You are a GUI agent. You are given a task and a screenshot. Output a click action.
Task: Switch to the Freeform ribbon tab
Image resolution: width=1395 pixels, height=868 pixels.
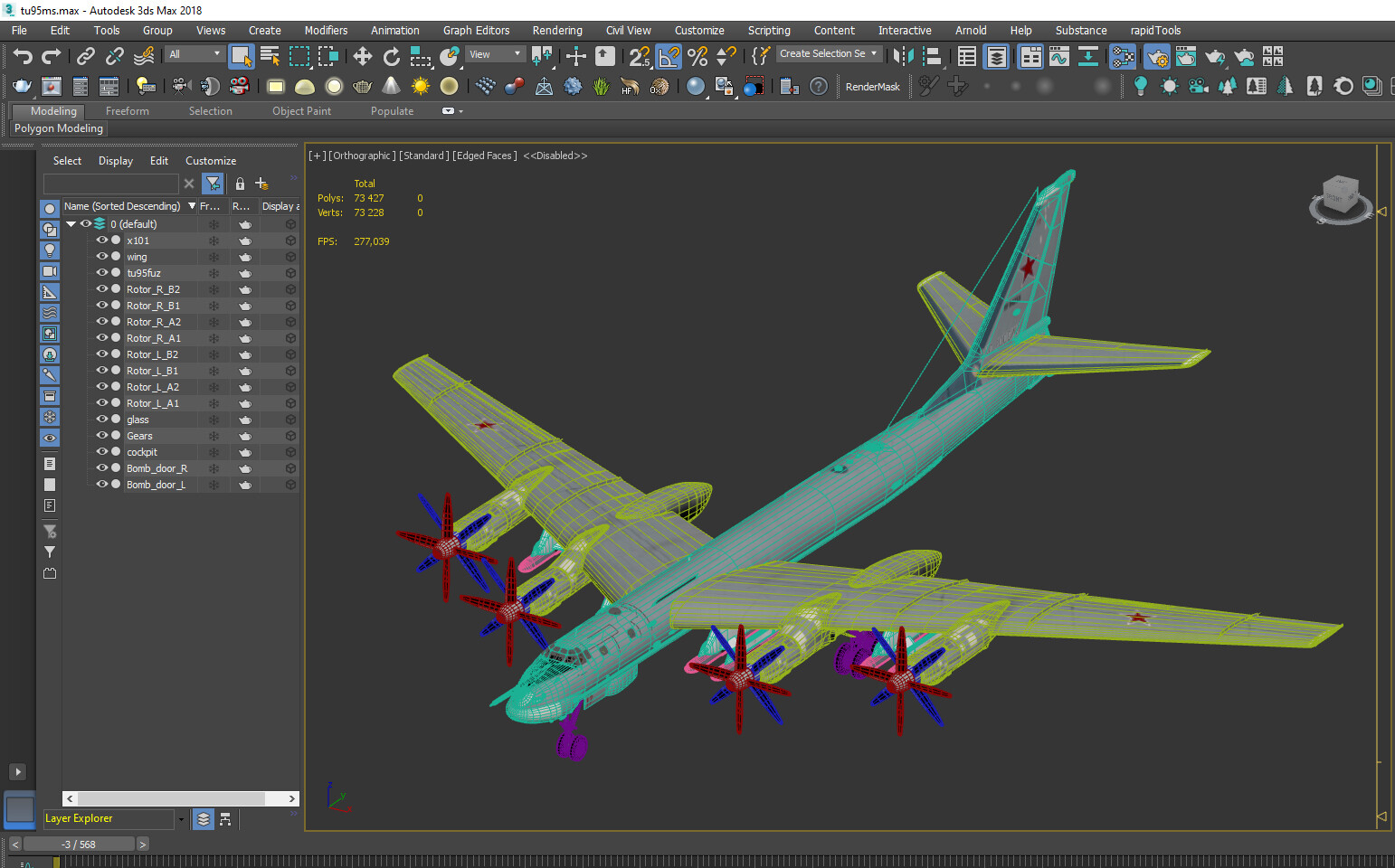click(x=127, y=111)
